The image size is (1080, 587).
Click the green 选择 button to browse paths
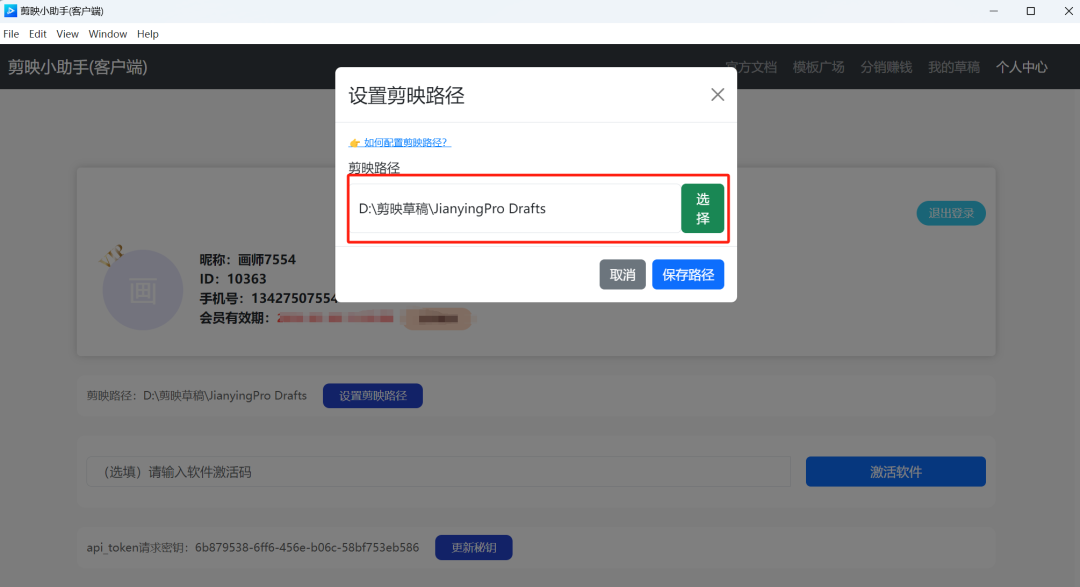pyautogui.click(x=702, y=207)
